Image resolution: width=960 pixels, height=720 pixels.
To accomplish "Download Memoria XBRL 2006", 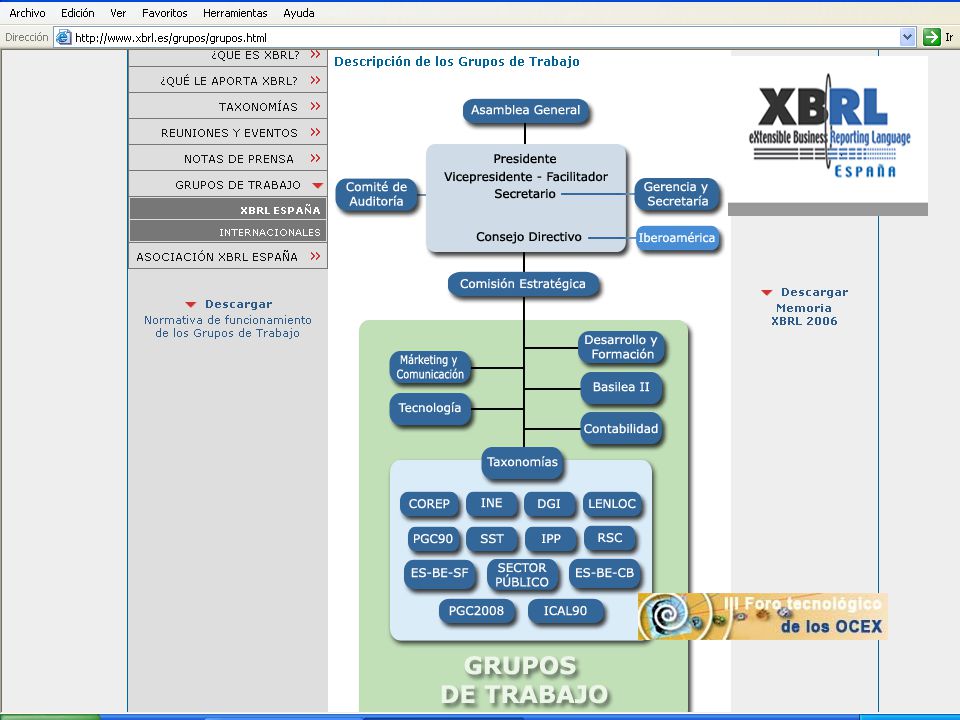I will tap(804, 314).
